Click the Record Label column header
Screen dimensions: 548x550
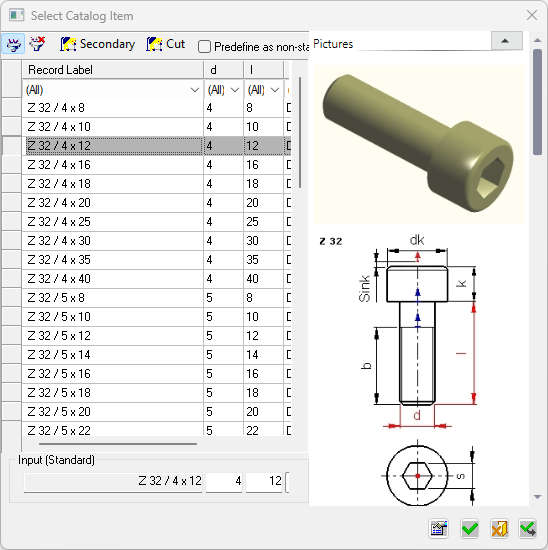coord(113,70)
